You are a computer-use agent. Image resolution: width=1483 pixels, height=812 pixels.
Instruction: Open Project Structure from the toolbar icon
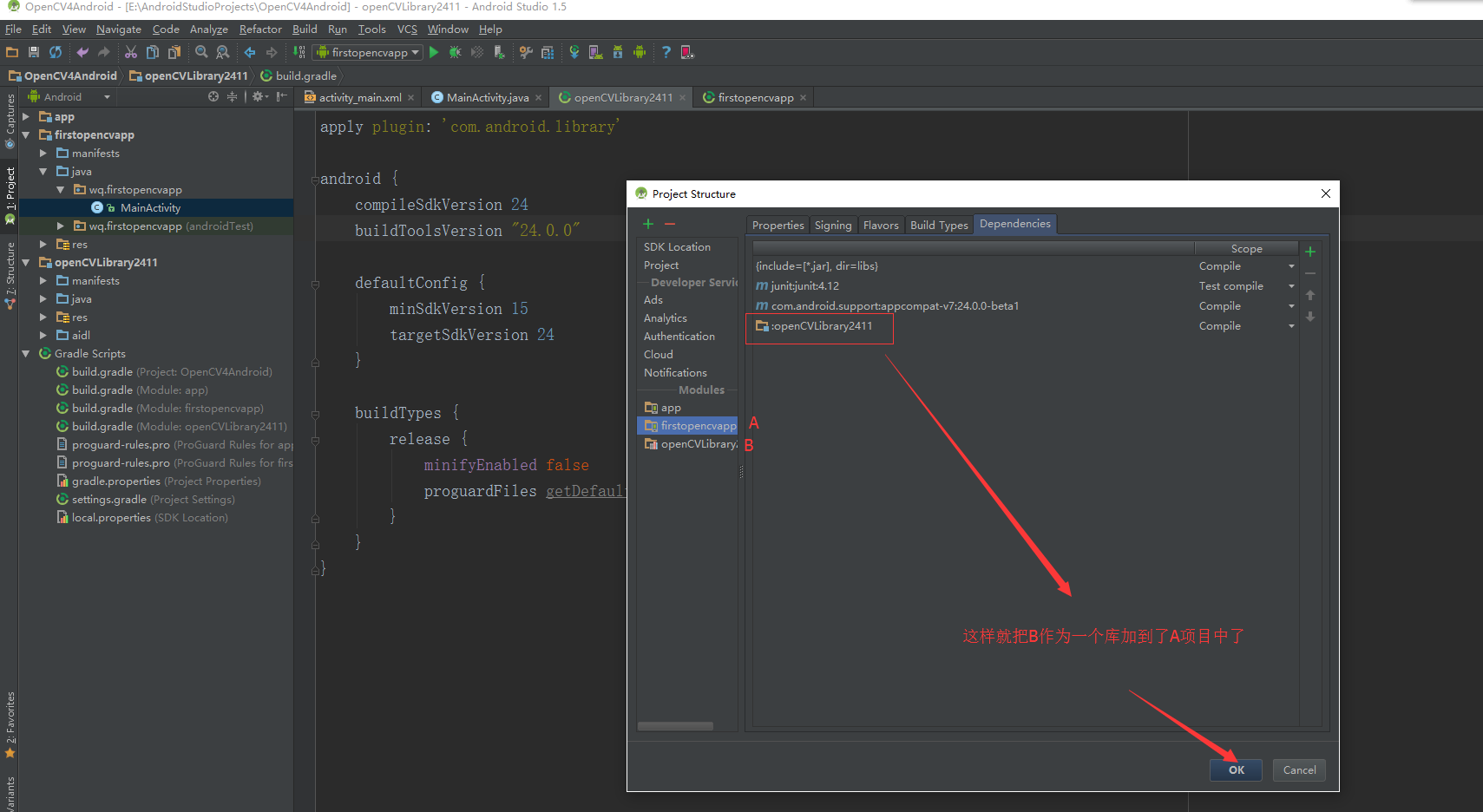[x=548, y=52]
